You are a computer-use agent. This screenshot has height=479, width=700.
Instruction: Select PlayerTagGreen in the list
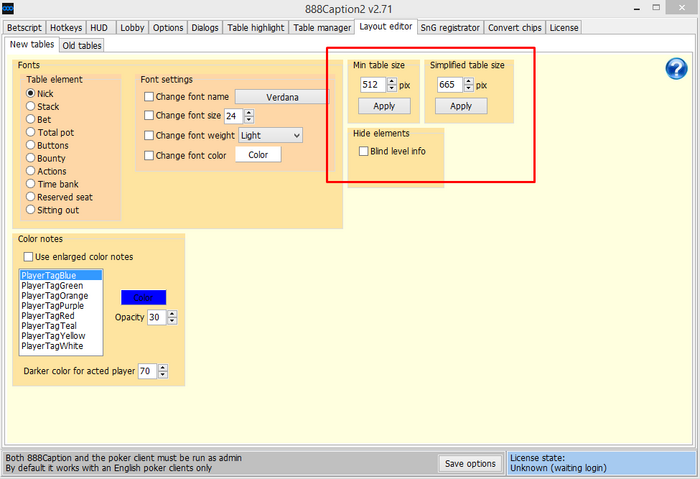coord(61,286)
